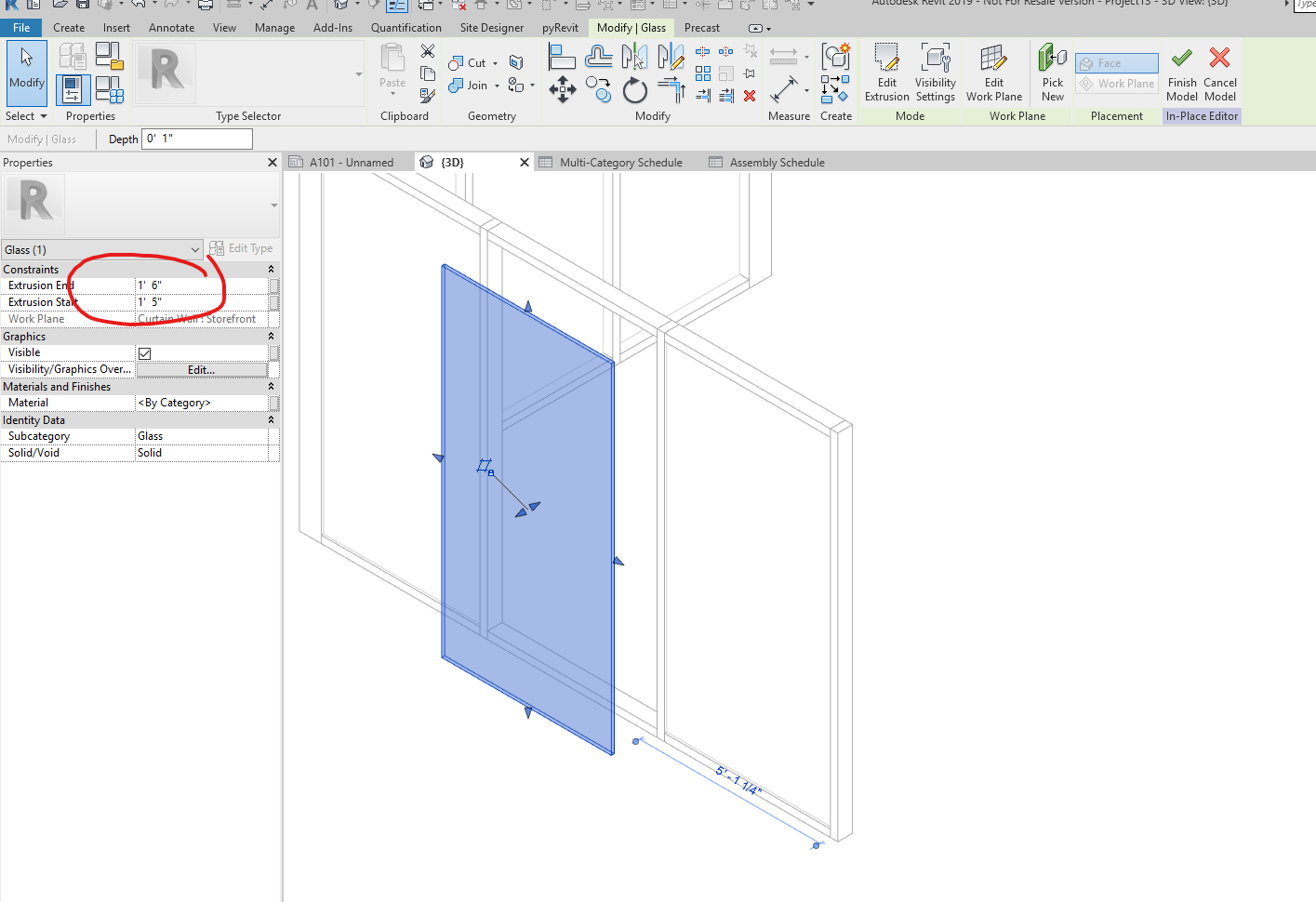This screenshot has height=902, width=1316.
Task: Select the Offset tool
Action: [598, 57]
